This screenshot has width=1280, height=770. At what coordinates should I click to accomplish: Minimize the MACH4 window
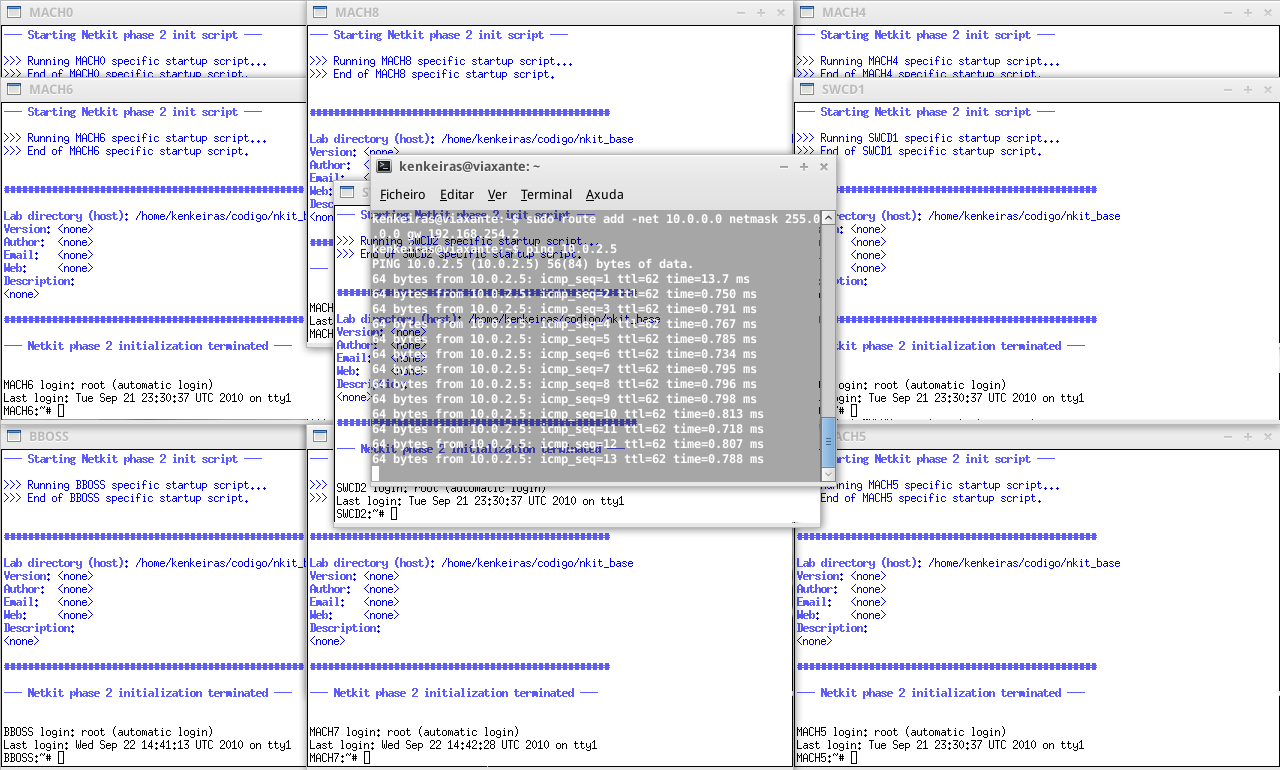pyautogui.click(x=1228, y=12)
